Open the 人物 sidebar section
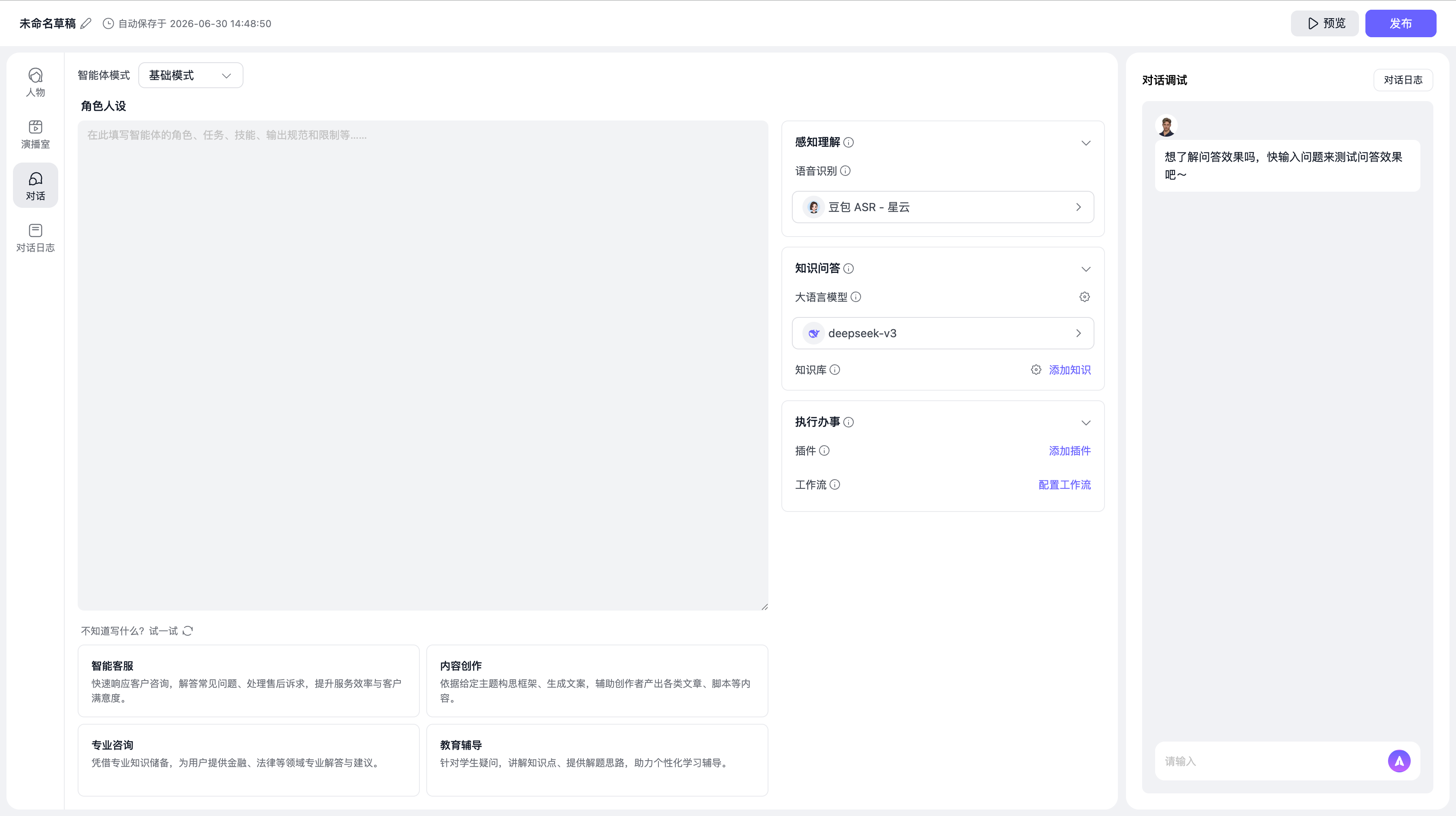The image size is (1456, 816). 35,82
